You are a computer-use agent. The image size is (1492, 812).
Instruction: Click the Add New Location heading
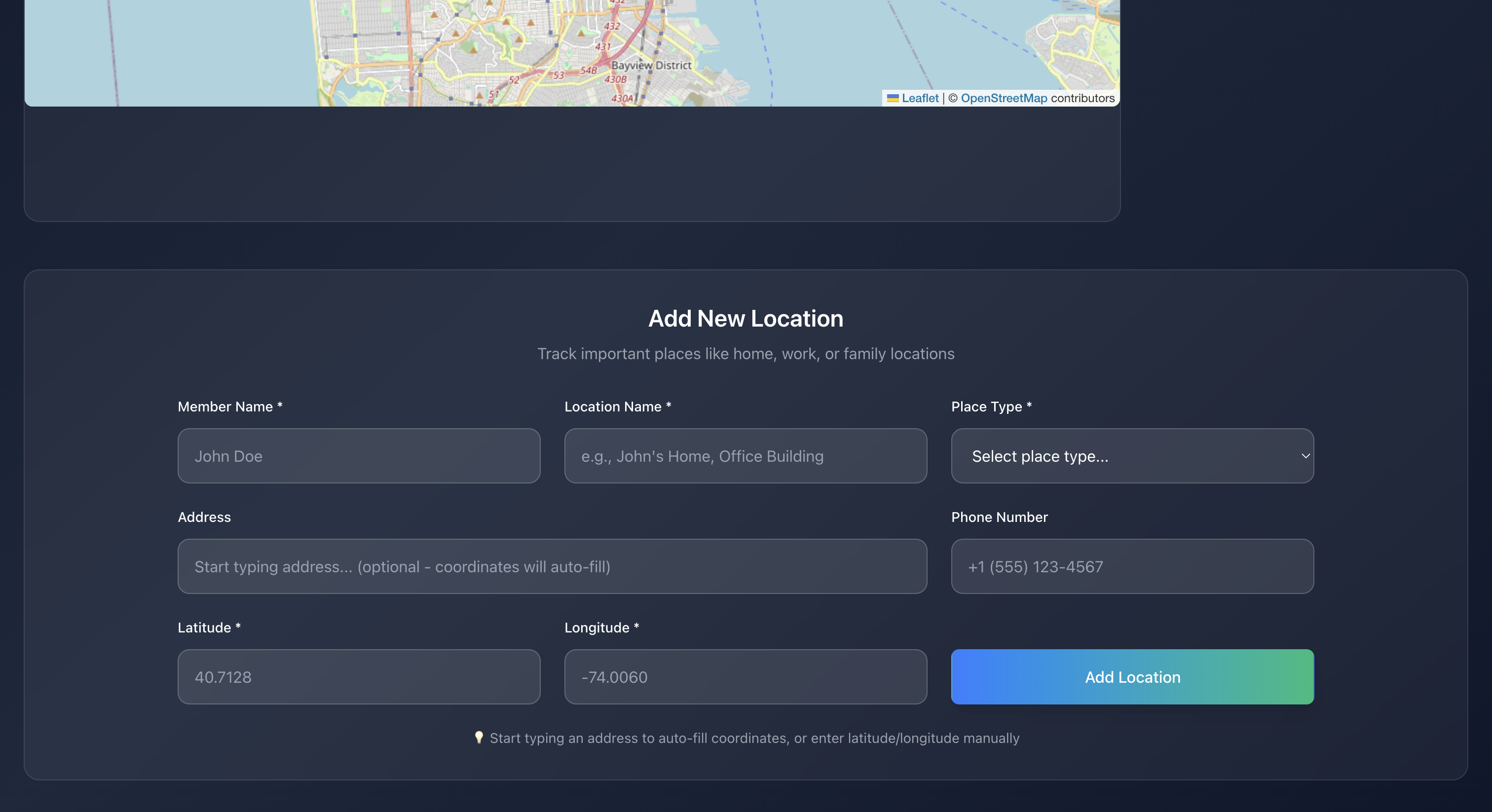[746, 319]
